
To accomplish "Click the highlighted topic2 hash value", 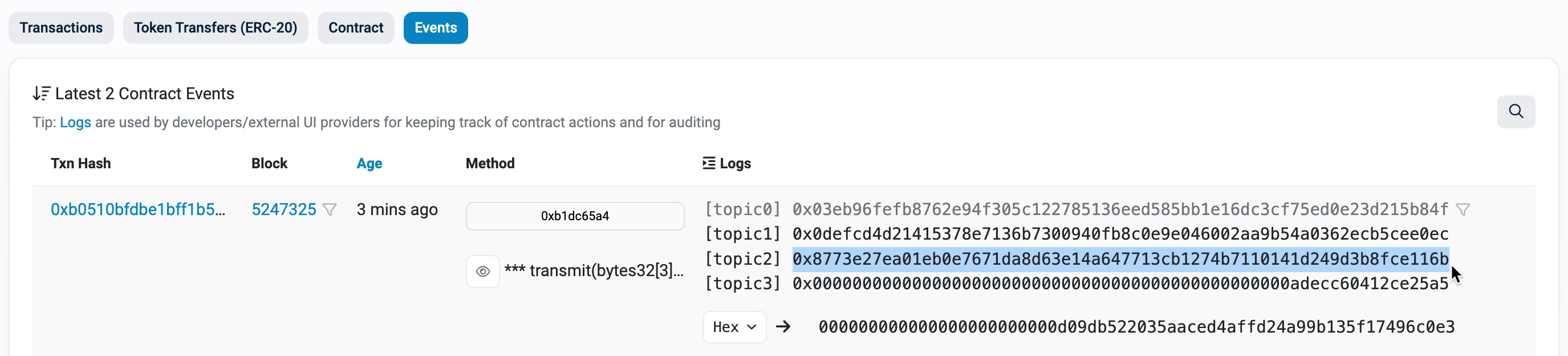I will (1120, 258).
